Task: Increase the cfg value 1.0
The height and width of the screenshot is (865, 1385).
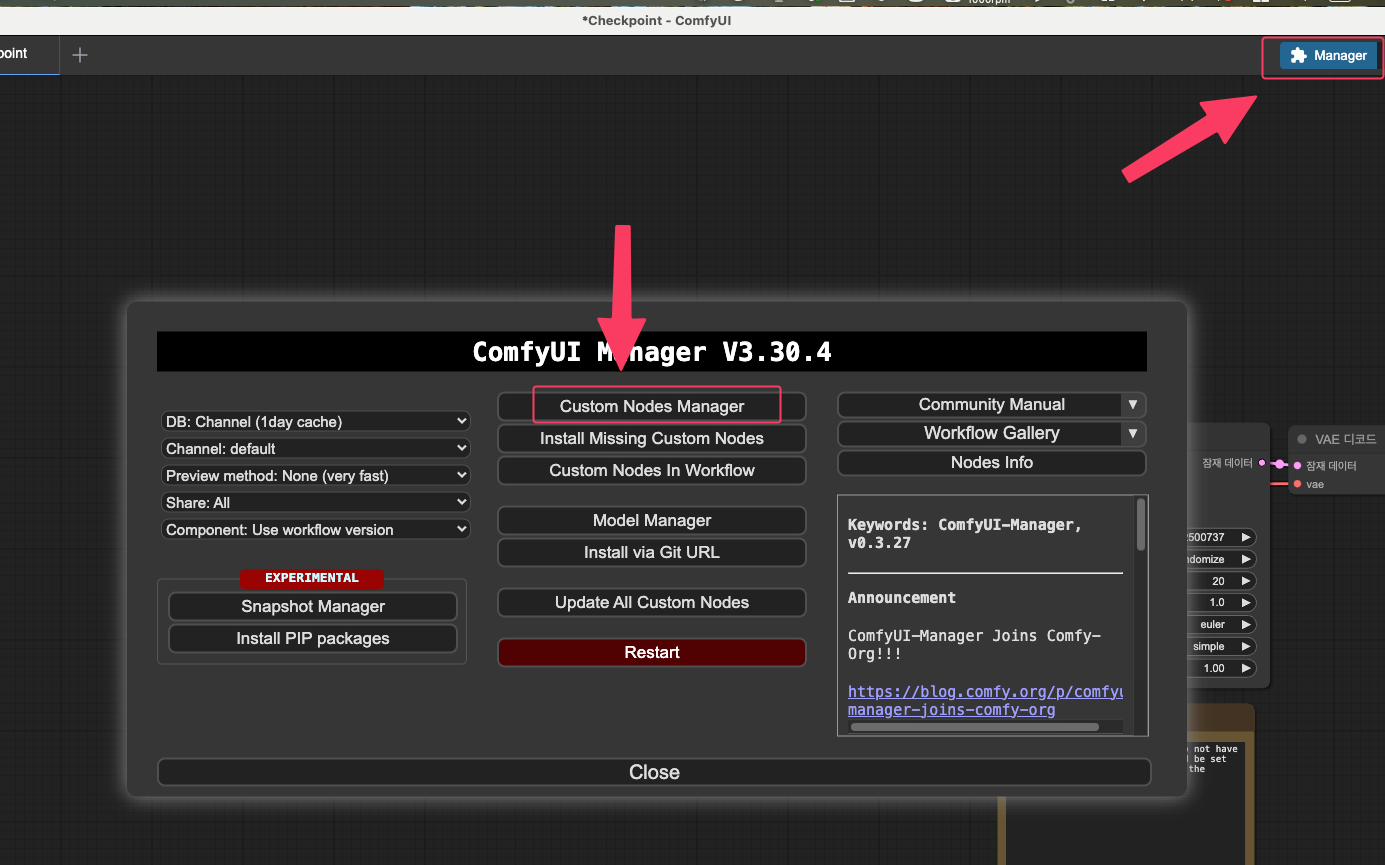Action: point(1245,603)
